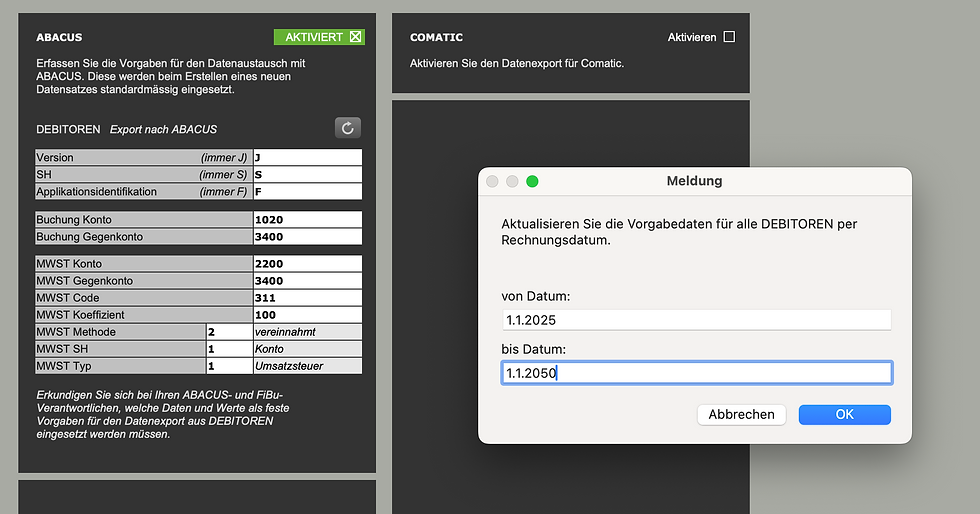Edit the Version field containing J
Screen dimensions: 980x514
coord(308,158)
